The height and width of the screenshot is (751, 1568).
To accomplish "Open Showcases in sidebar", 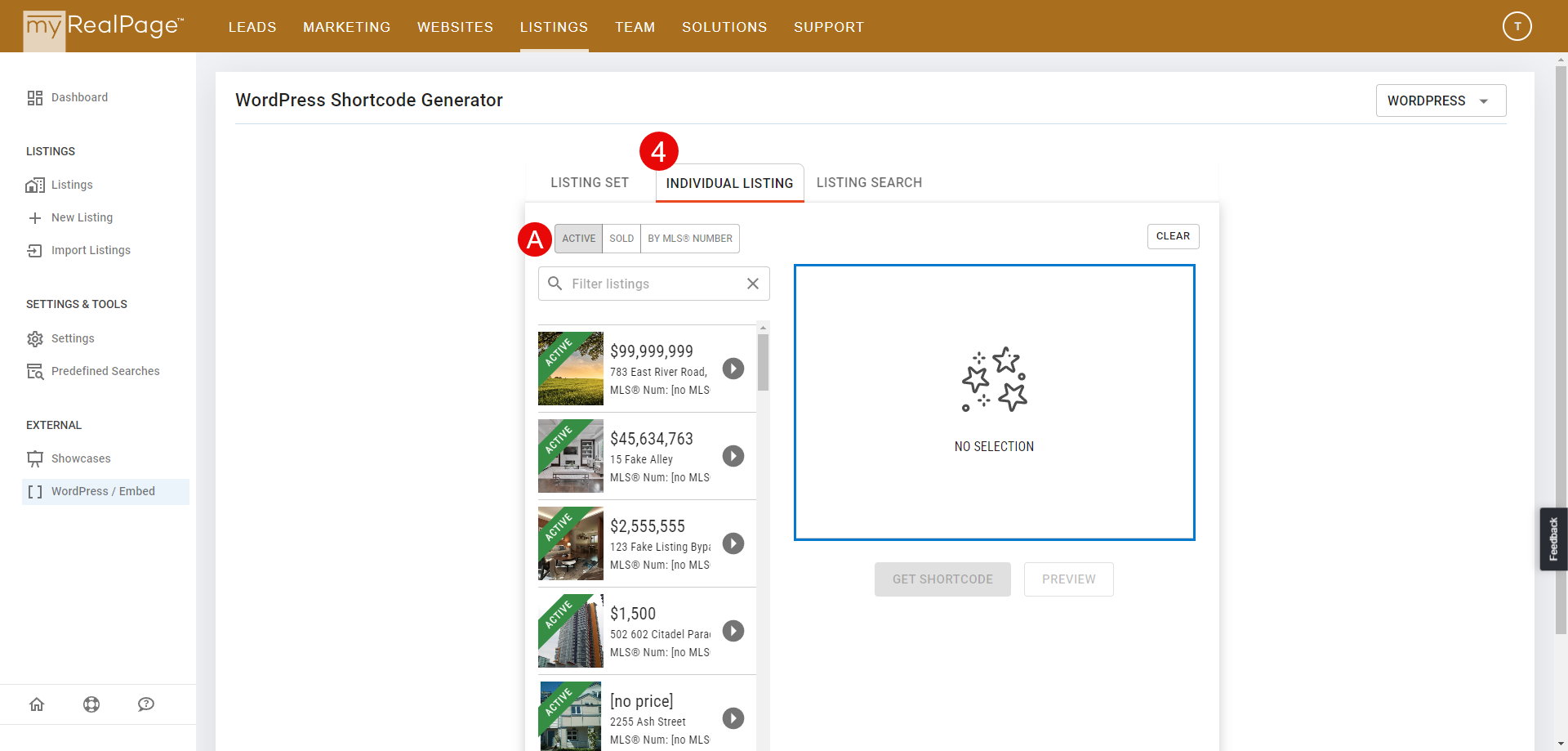I will click(81, 458).
